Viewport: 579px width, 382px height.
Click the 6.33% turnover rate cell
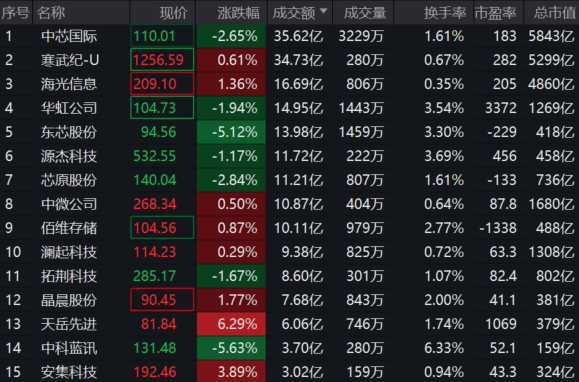click(x=444, y=348)
